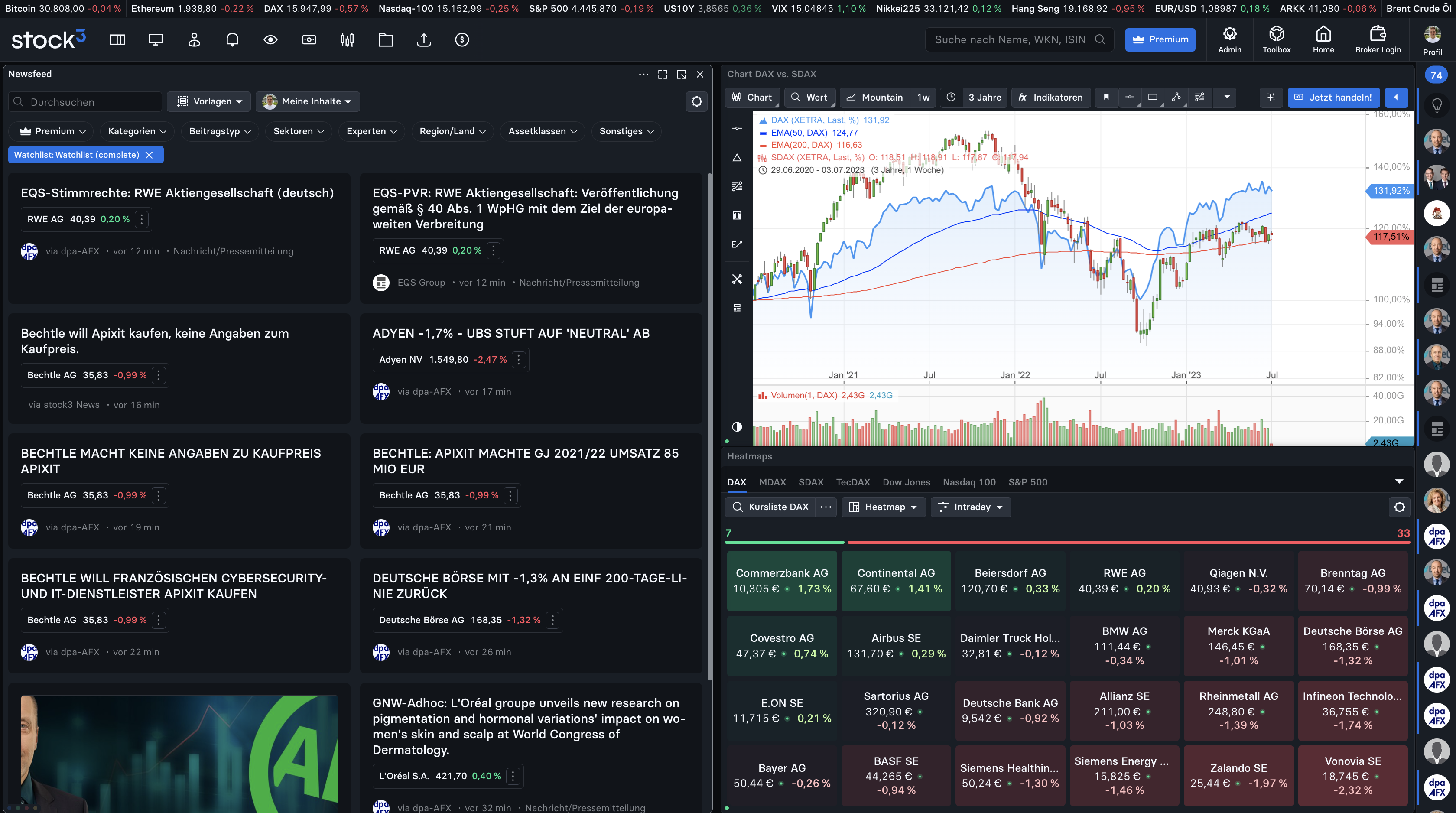This screenshot has height=813, width=1456.
Task: Click the sparkle AI icon in chart toolbar
Action: tap(1271, 97)
